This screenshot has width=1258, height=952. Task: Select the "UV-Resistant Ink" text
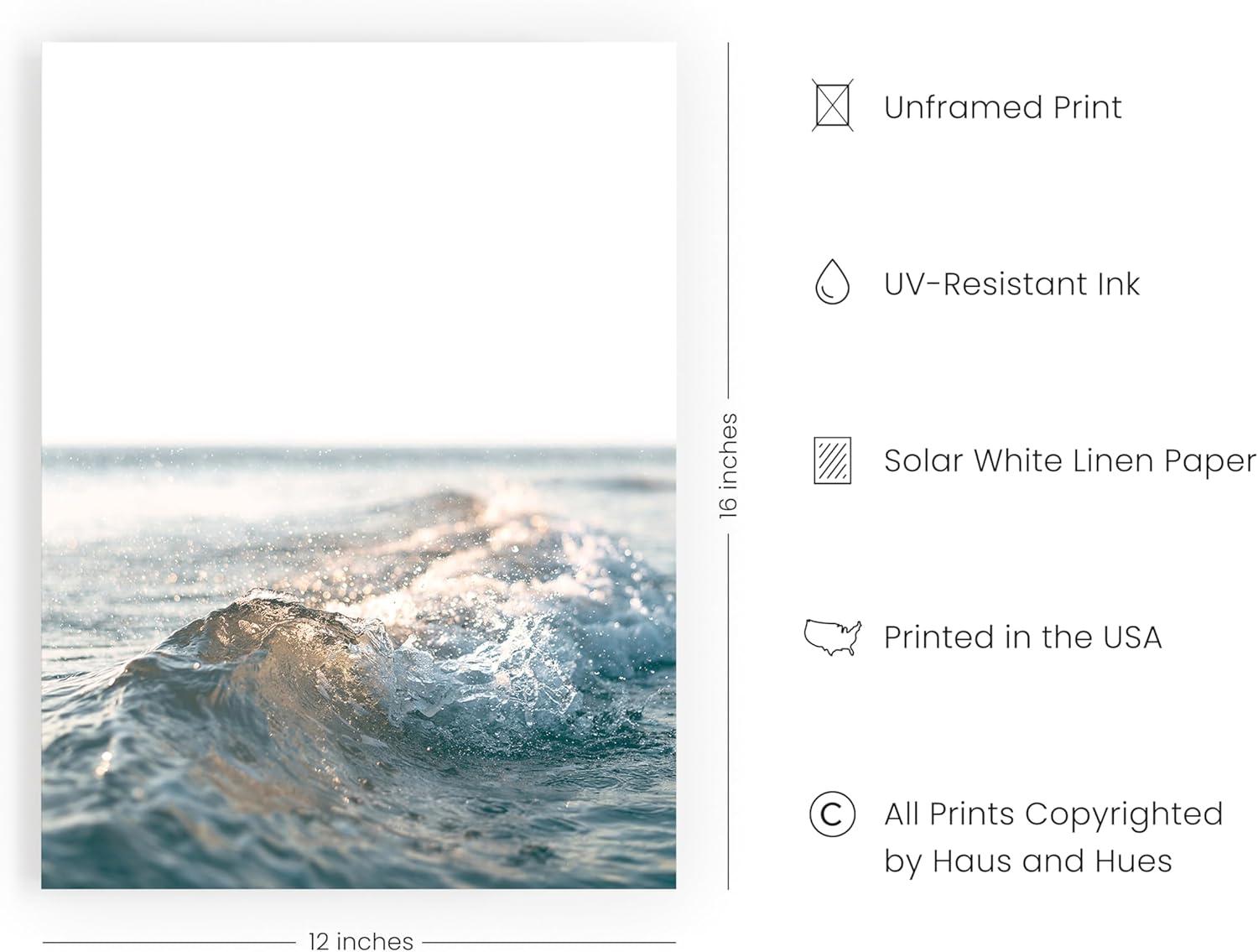pos(1011,284)
